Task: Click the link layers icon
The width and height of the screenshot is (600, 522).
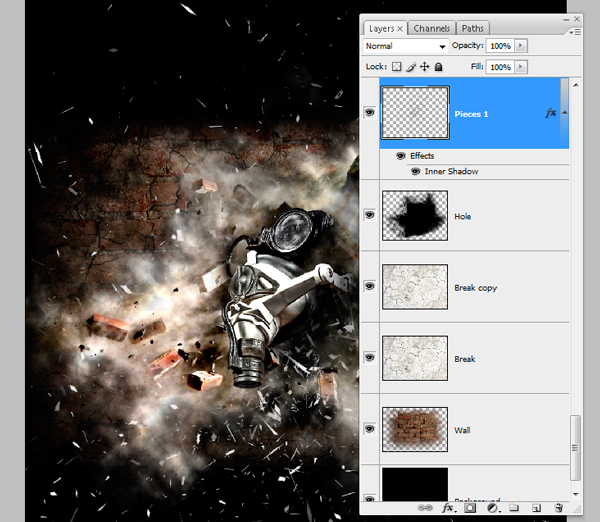Action: pos(425,508)
